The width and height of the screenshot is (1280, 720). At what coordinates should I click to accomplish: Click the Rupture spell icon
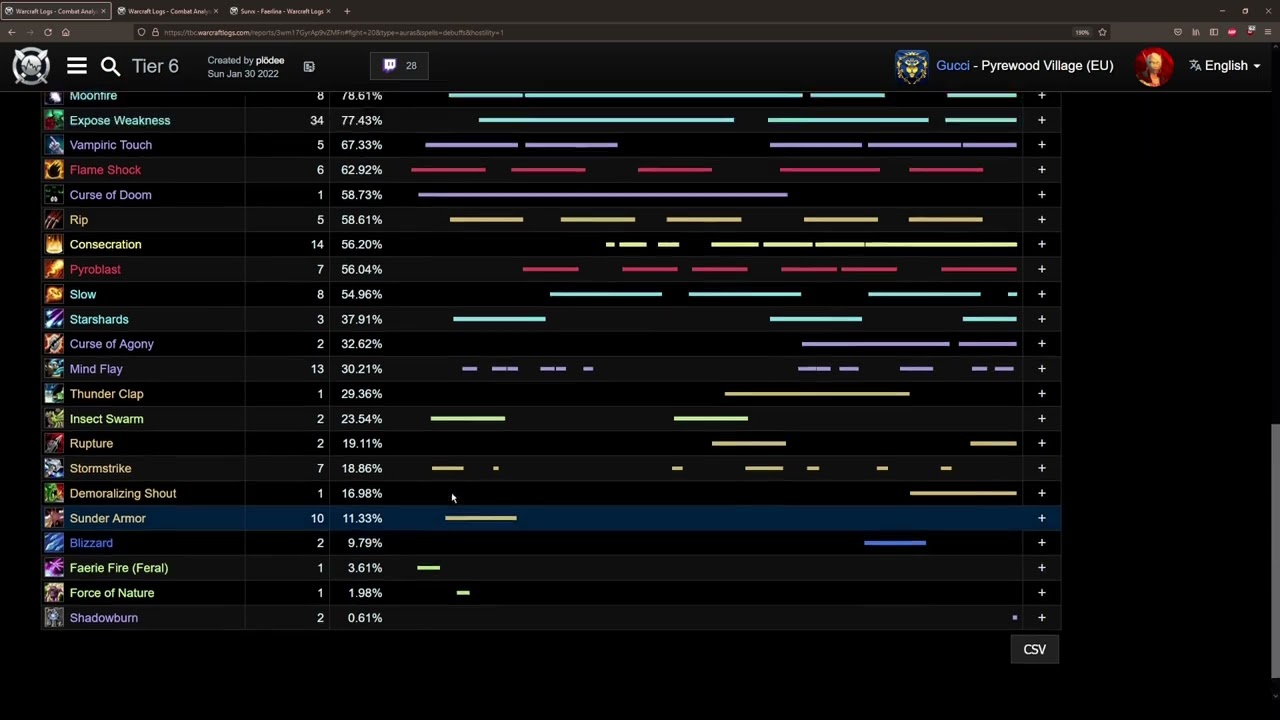[x=54, y=443]
